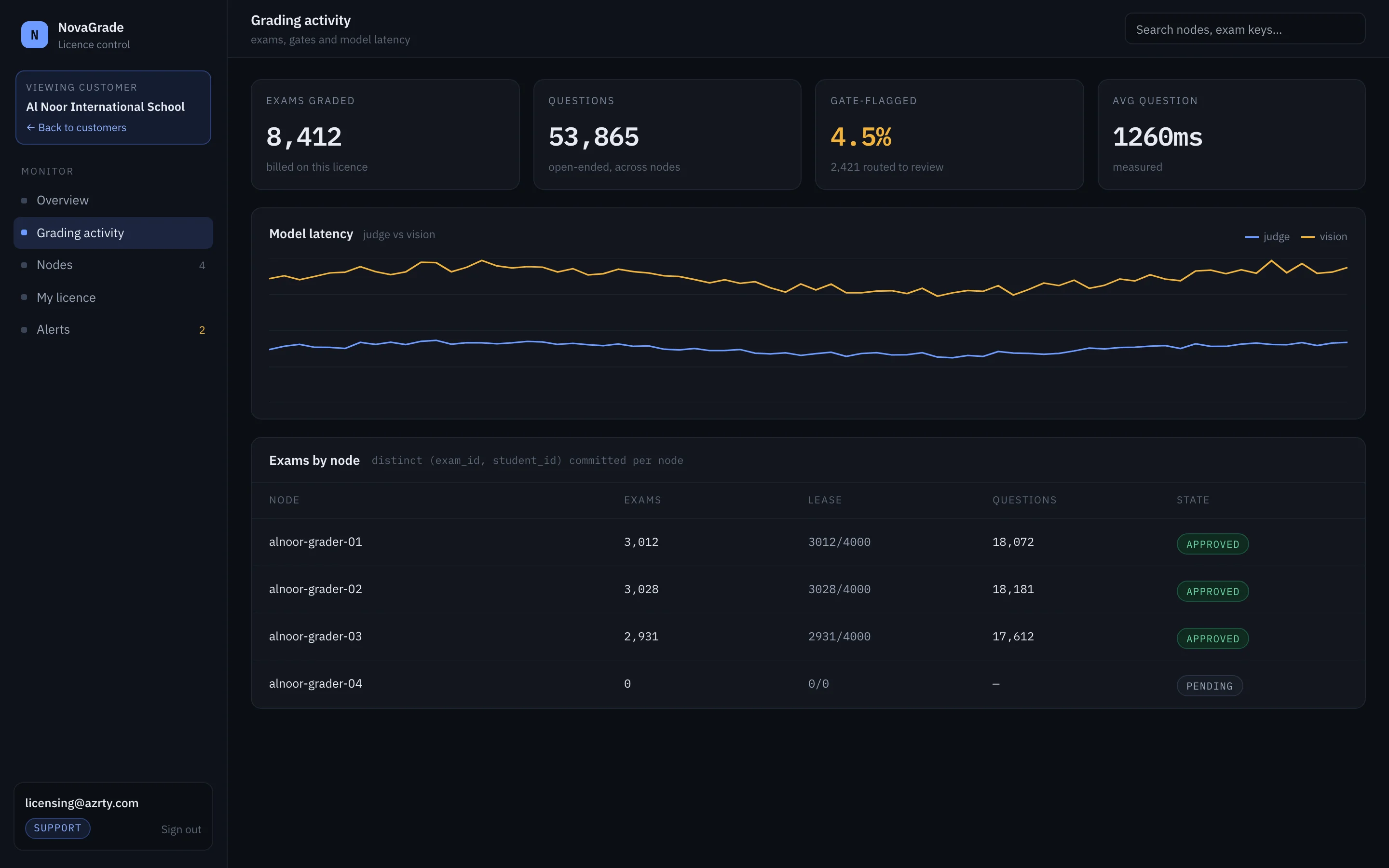Open the Exams Graded card
1389x868 pixels.
click(385, 135)
